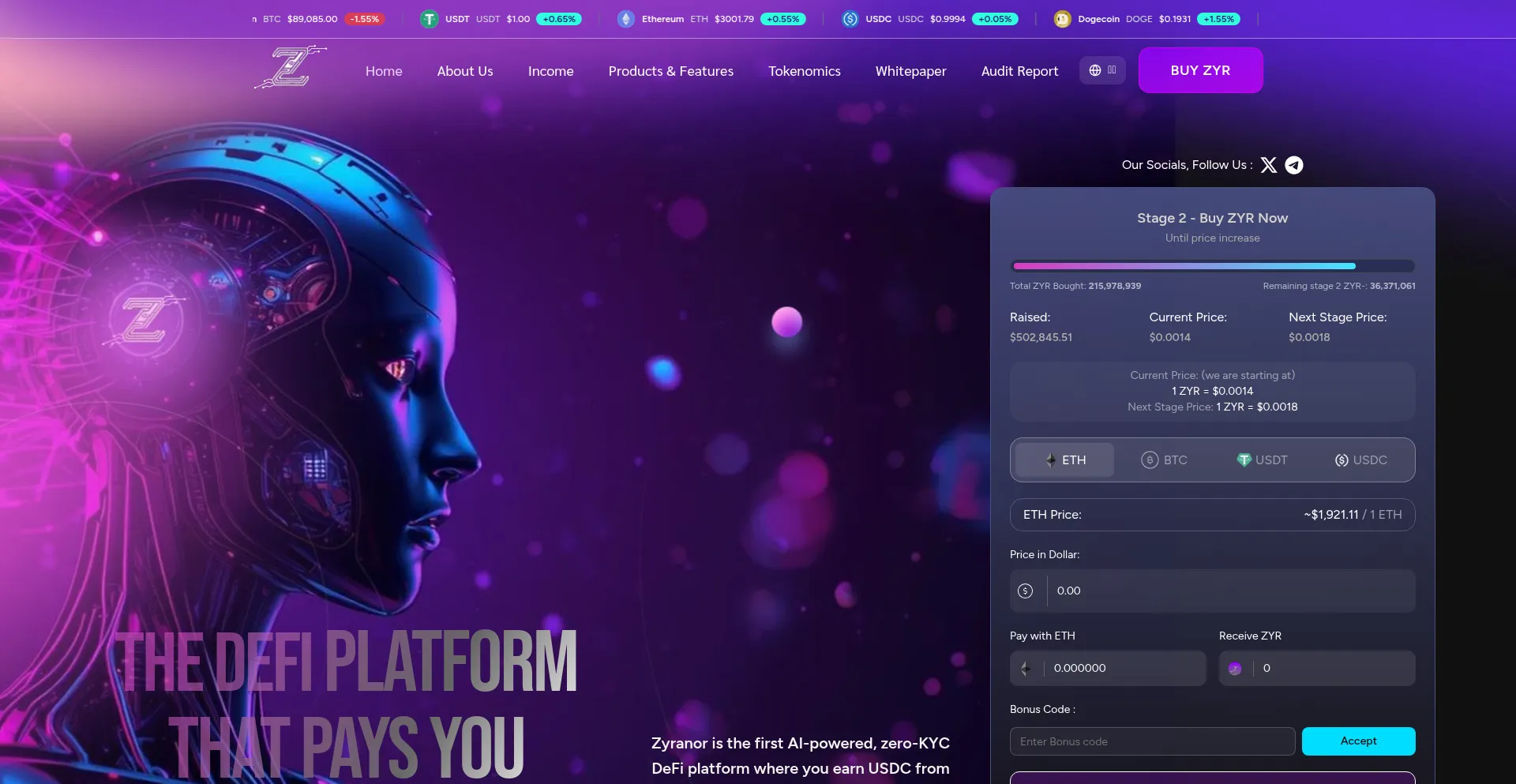Click the BTC ticker price $89,085.00
Screen dimensions: 1516x784
[313, 19]
